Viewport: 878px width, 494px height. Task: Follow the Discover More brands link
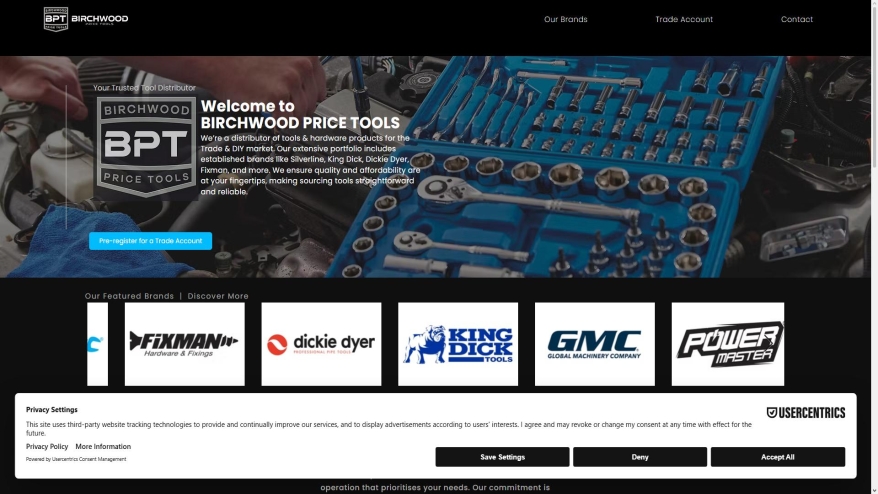coord(218,296)
